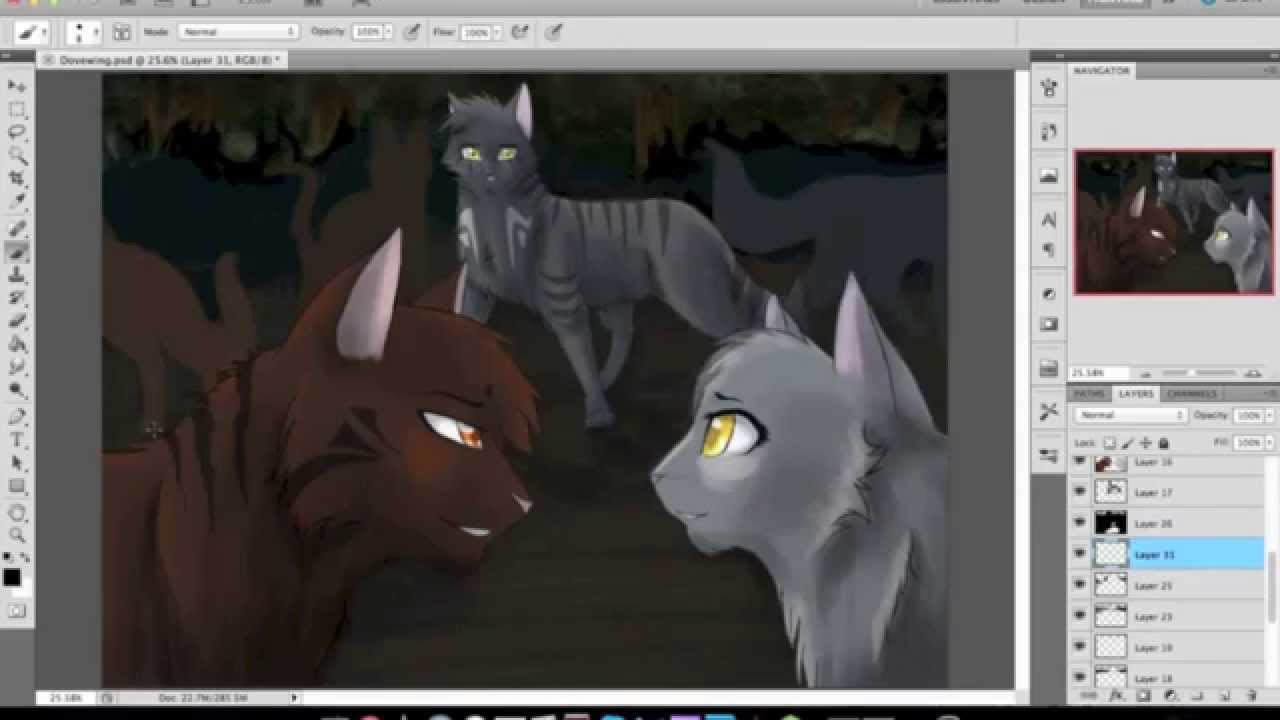Select the Brush tool in toolbox
Viewport: 1280px width, 720px height.
pyautogui.click(x=17, y=252)
